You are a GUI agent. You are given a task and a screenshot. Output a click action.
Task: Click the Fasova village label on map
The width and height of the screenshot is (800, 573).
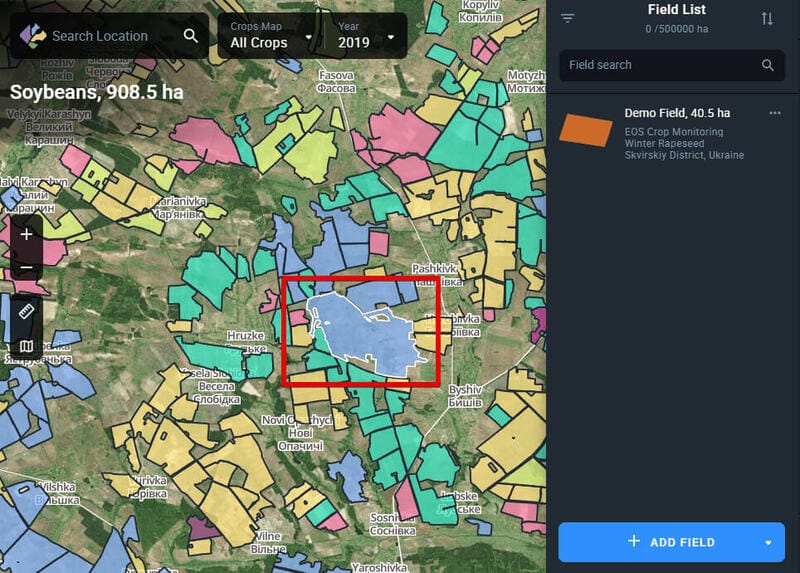(336, 82)
